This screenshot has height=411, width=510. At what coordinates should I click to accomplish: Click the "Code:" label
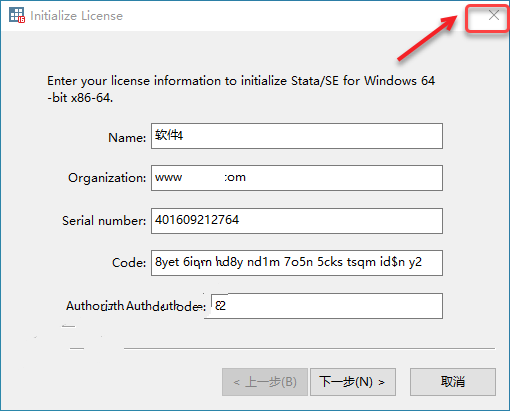129,263
